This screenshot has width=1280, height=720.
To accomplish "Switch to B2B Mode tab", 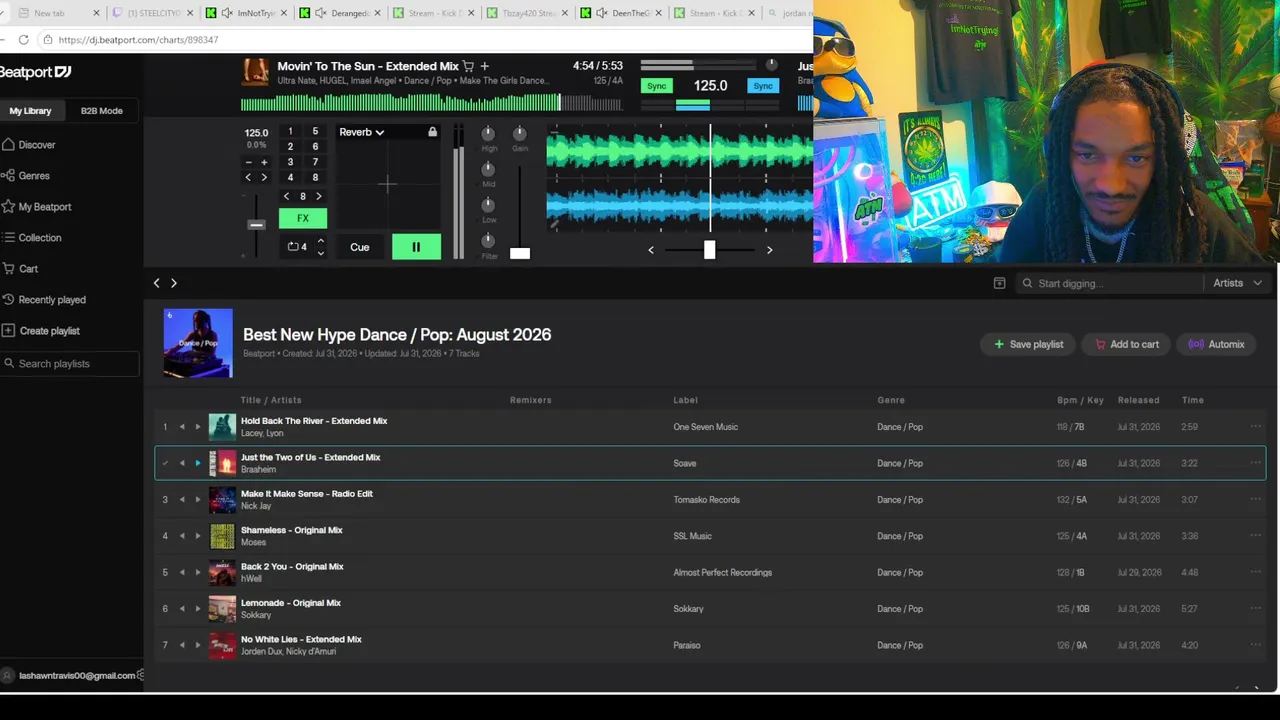I will [102, 111].
